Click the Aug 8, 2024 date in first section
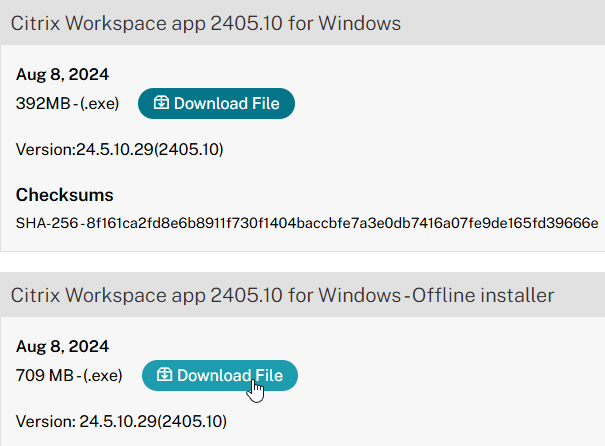Image resolution: width=605 pixels, height=446 pixels. tap(62, 74)
